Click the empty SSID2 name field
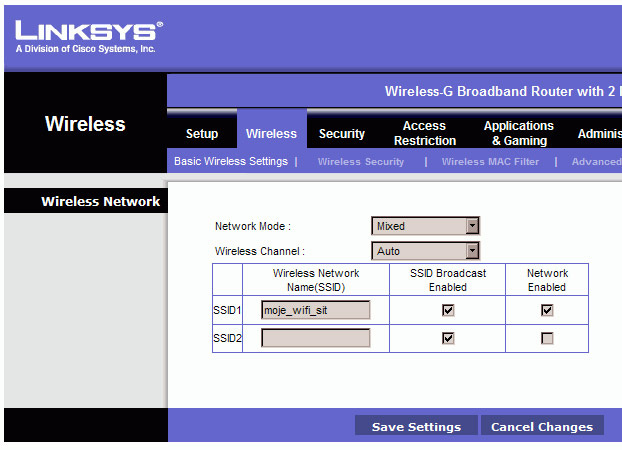Image resolution: width=622 pixels, height=450 pixels. 316,338
